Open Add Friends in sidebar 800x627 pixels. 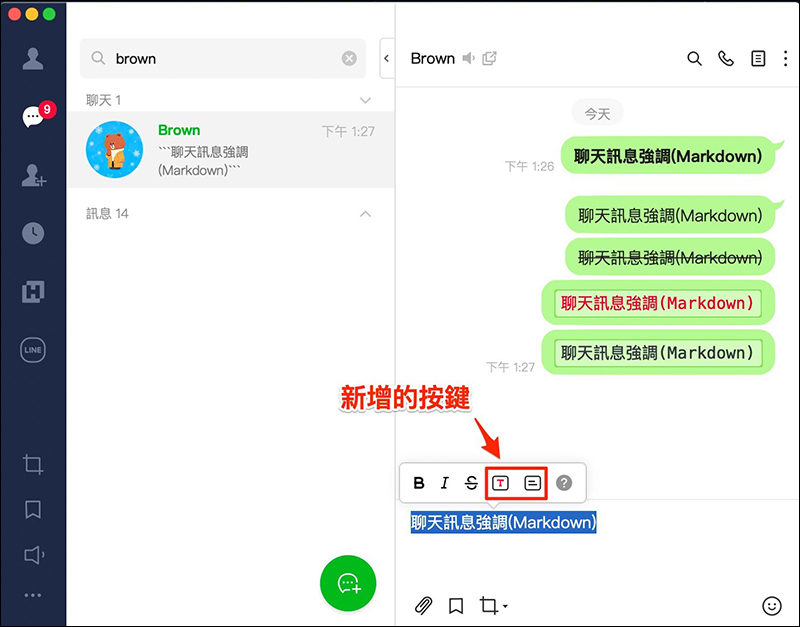coord(33,176)
